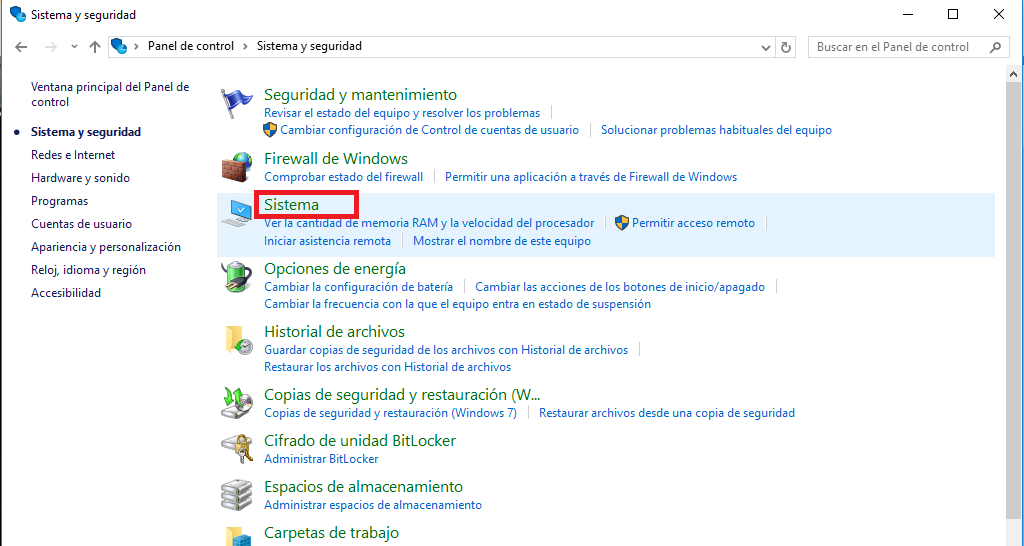Click the Firewall de Windows brick wall icon
This screenshot has height=546, width=1024.
coord(236,167)
